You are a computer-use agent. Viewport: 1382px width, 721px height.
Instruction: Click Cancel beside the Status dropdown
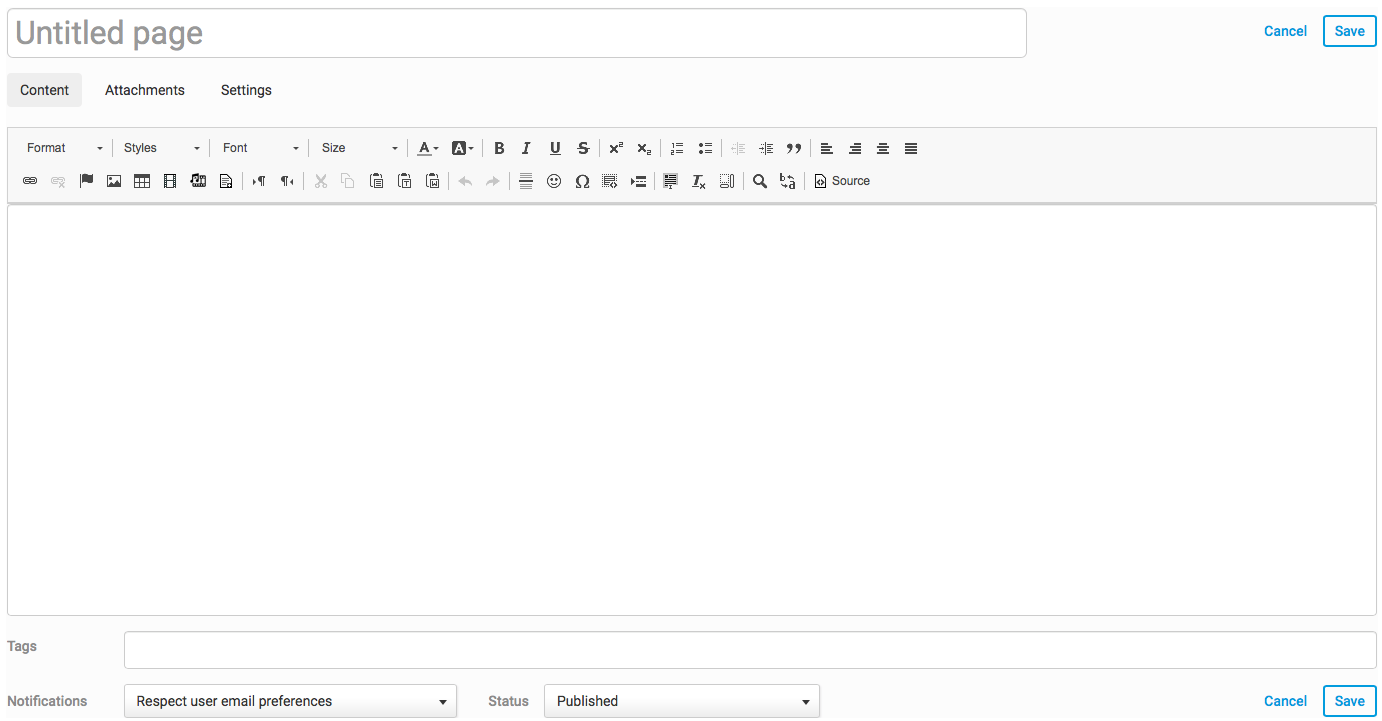(1285, 701)
